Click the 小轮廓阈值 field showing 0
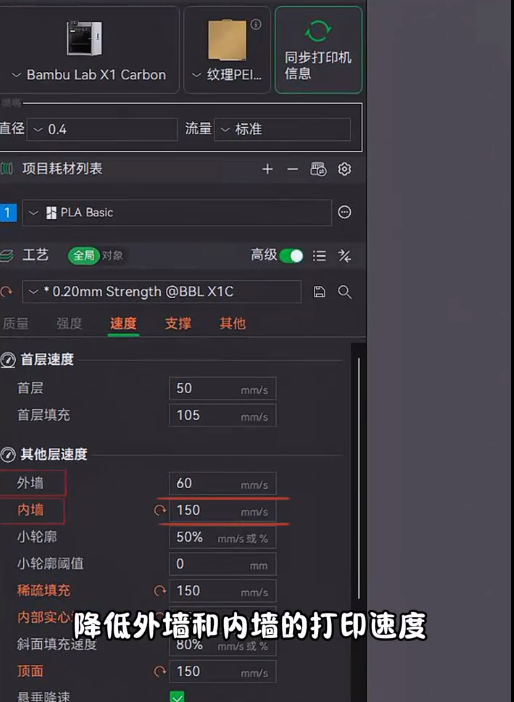Image resolution: width=514 pixels, height=702 pixels. (x=223, y=564)
